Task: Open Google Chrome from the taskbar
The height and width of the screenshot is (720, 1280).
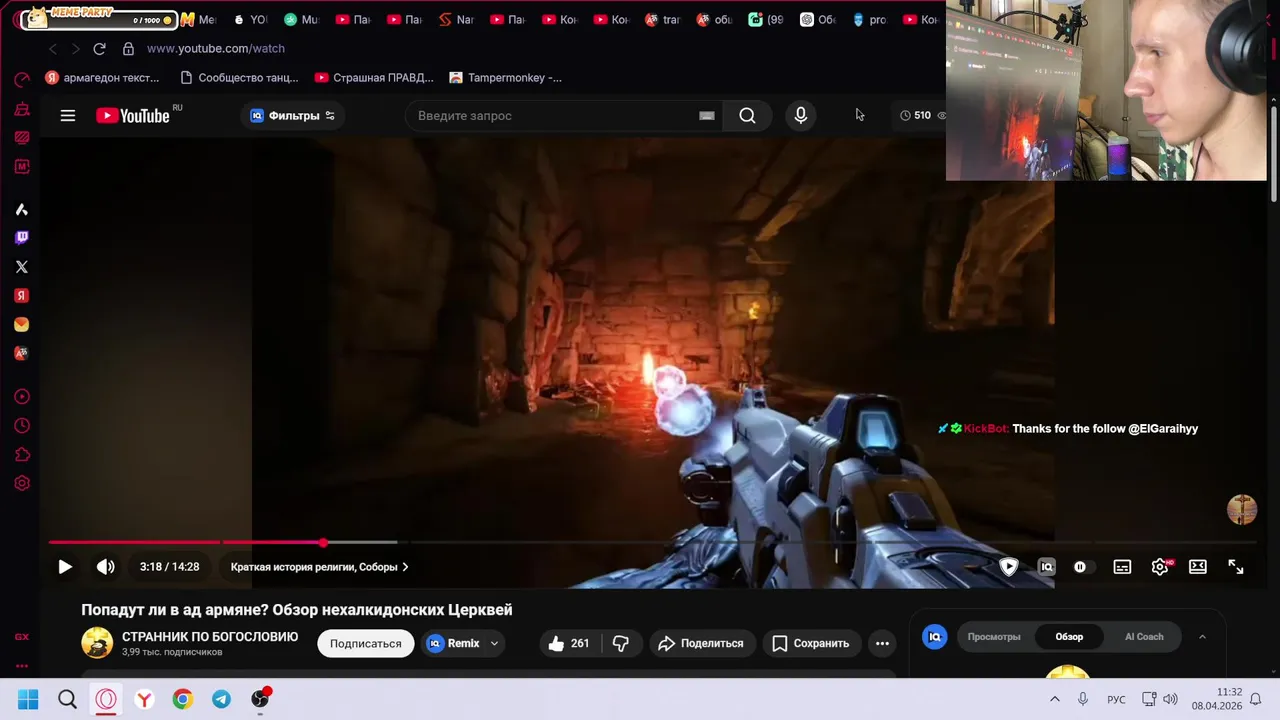Action: point(182,699)
